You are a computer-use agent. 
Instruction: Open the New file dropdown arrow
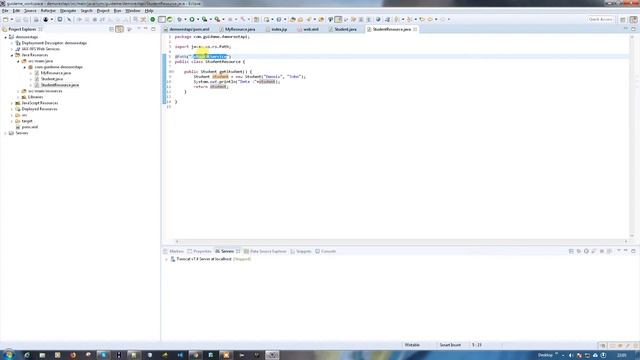[11, 19]
